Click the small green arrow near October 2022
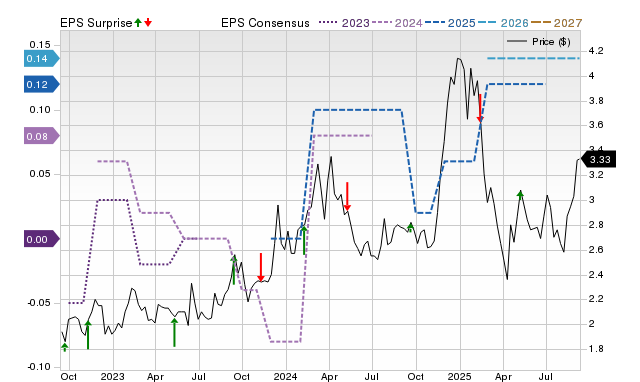 [x=64, y=347]
